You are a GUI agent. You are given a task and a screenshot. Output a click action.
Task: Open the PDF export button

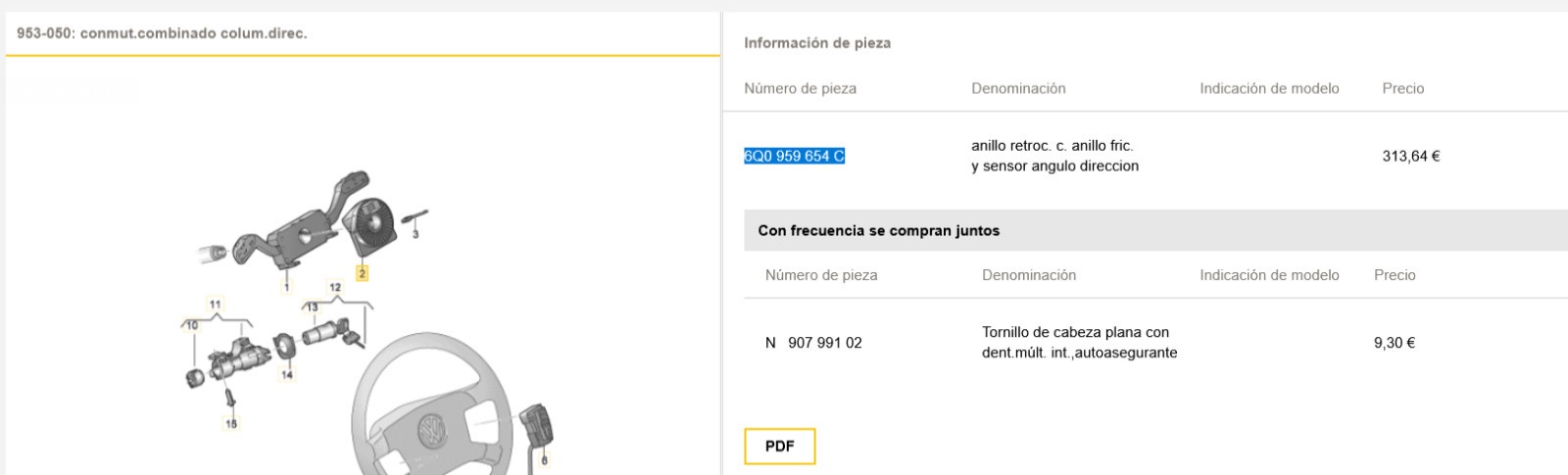(779, 446)
